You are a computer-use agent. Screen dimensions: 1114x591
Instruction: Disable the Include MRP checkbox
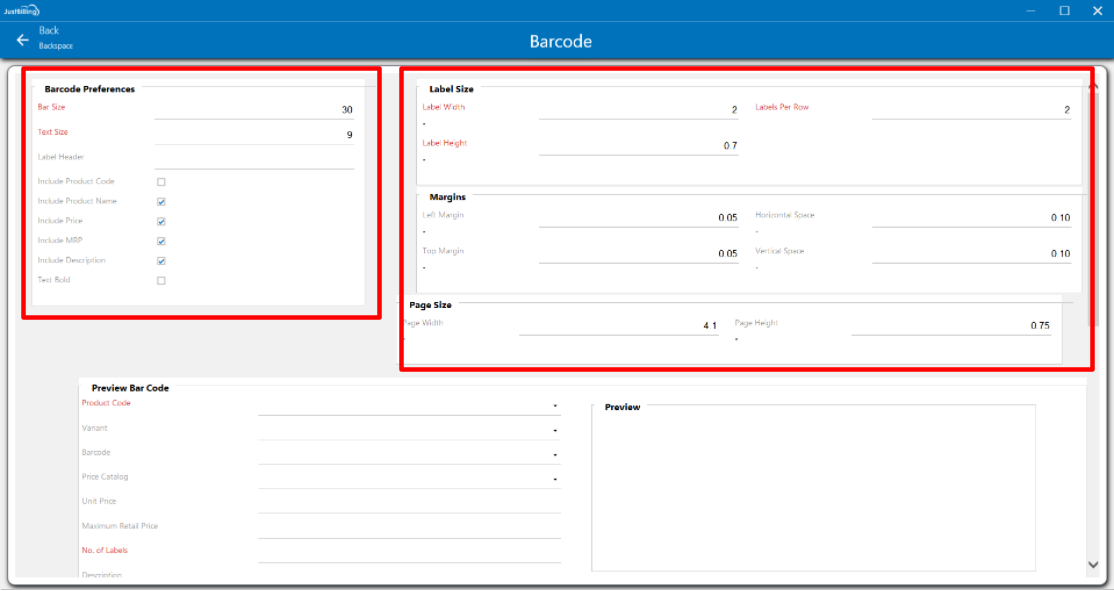coord(161,241)
